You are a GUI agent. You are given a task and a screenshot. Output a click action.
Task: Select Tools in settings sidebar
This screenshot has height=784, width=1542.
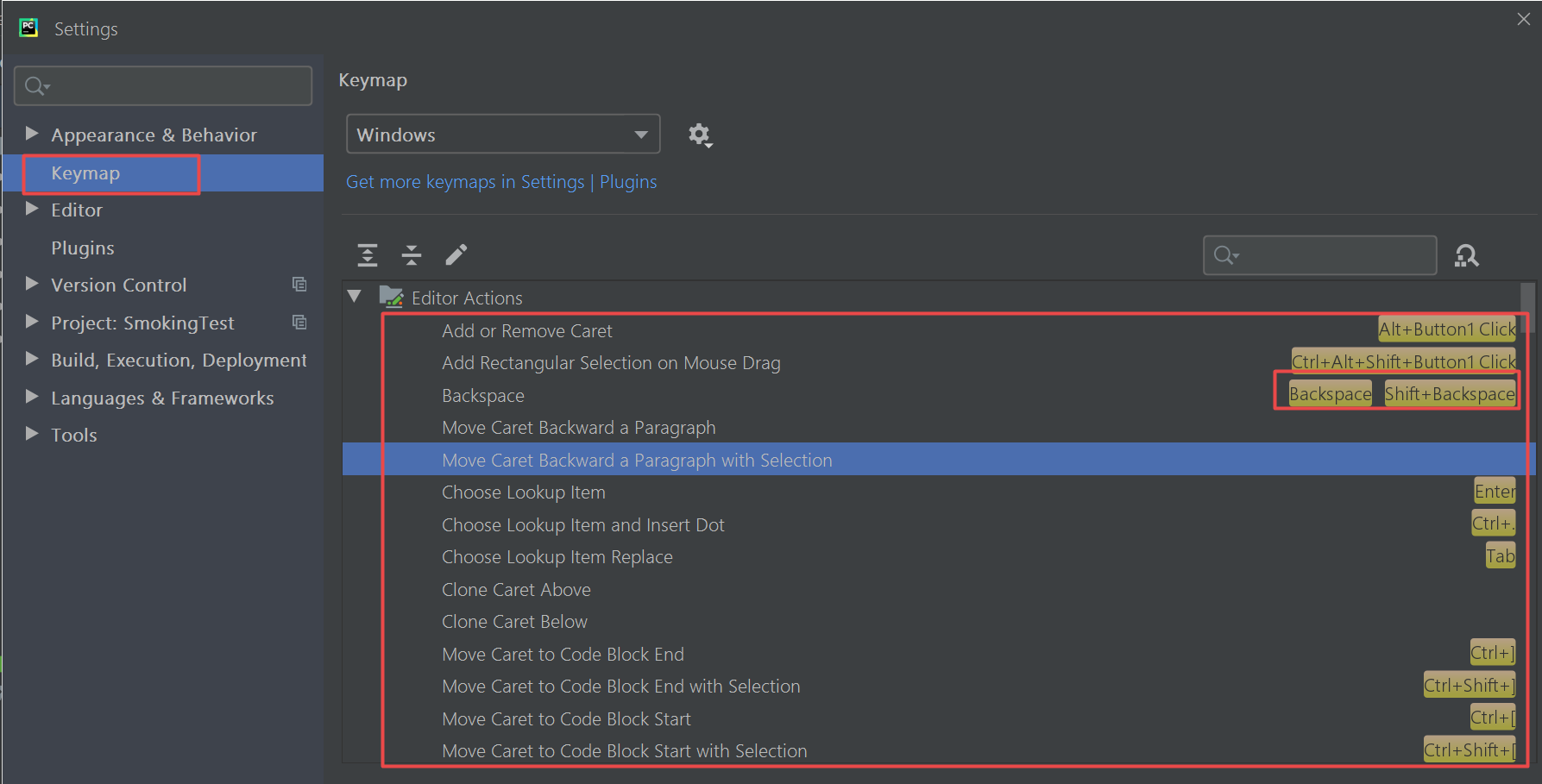(x=74, y=436)
